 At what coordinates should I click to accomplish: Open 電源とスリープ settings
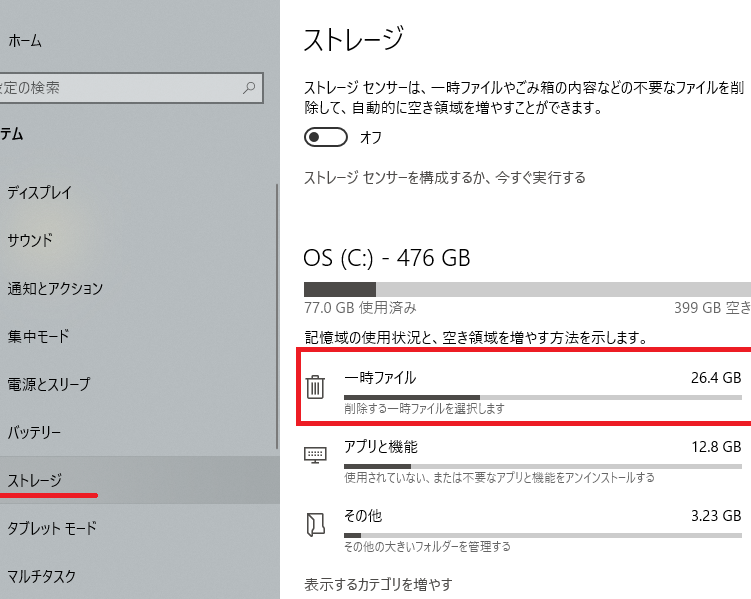[x=48, y=384]
